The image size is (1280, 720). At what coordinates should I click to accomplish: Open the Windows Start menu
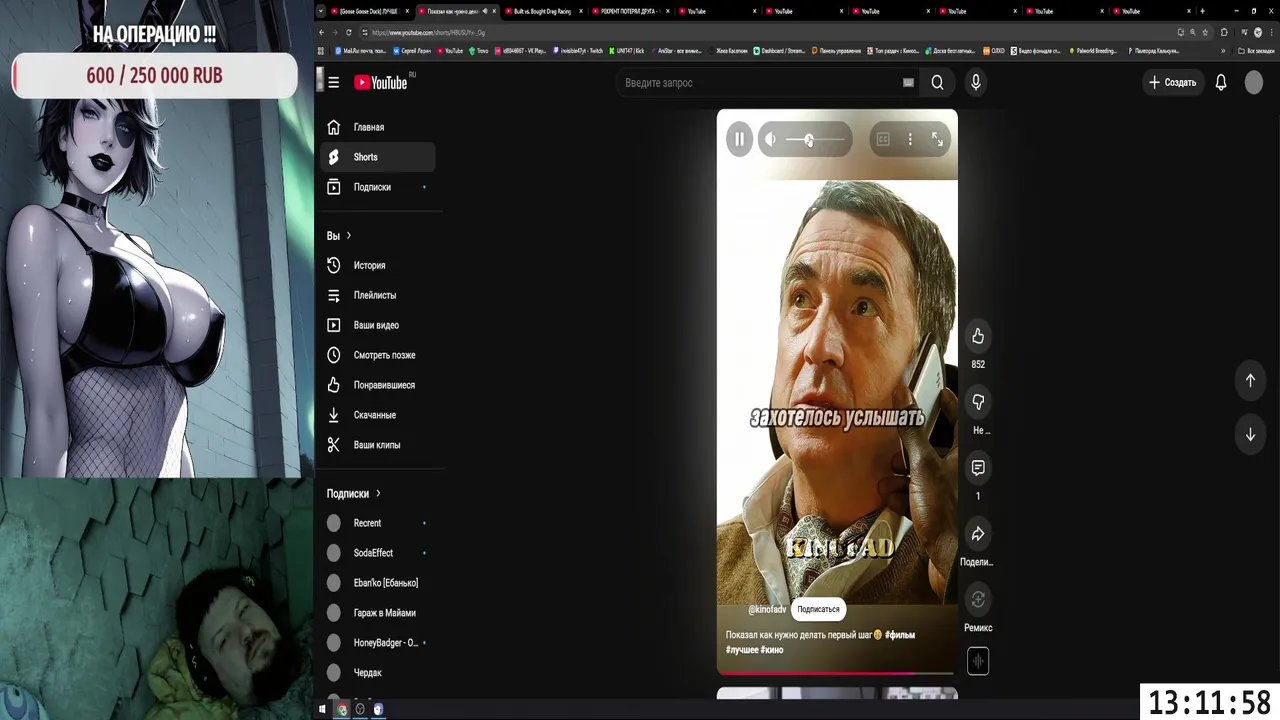point(322,709)
